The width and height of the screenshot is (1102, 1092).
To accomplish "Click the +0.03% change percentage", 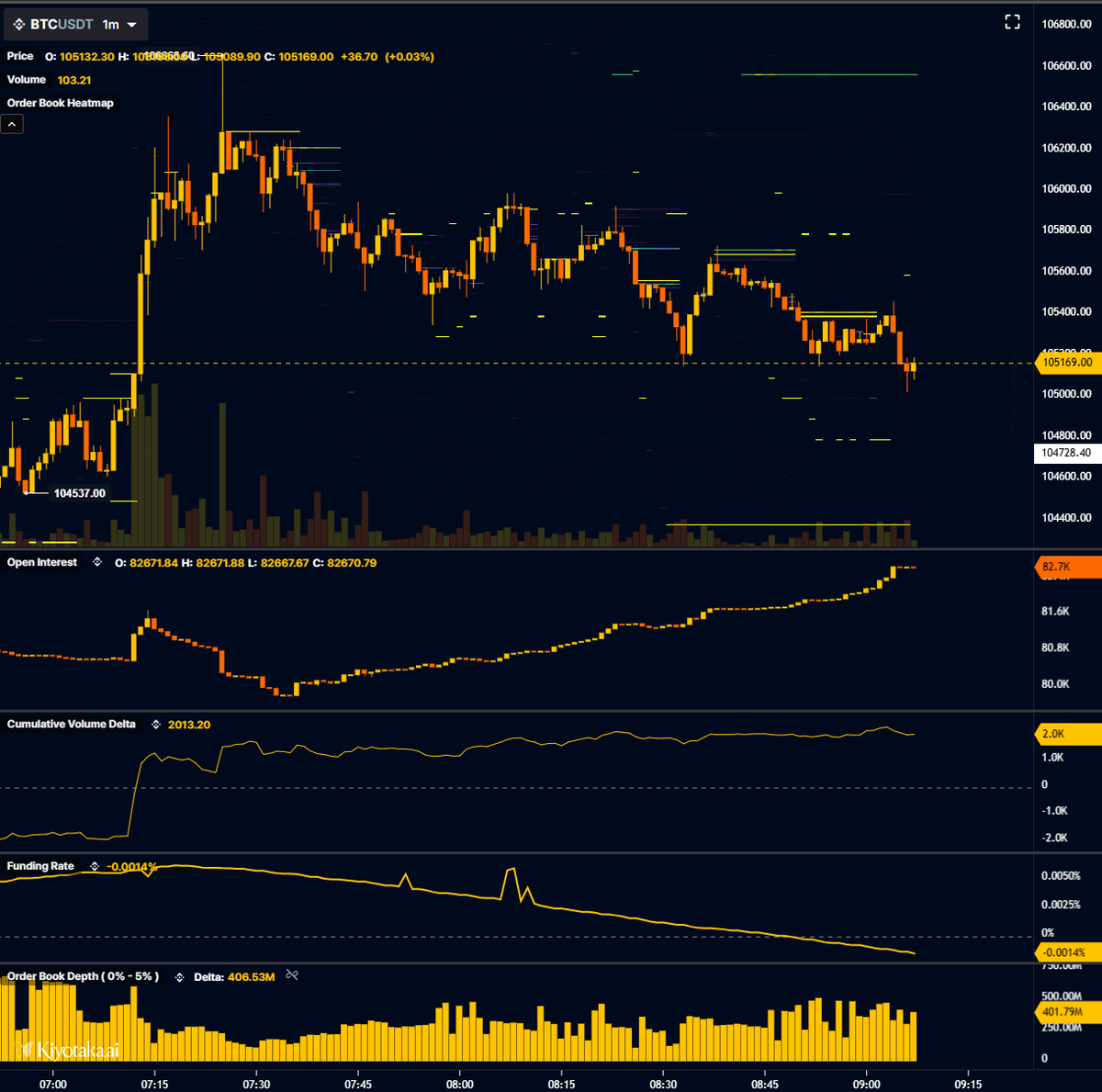I will [x=410, y=57].
